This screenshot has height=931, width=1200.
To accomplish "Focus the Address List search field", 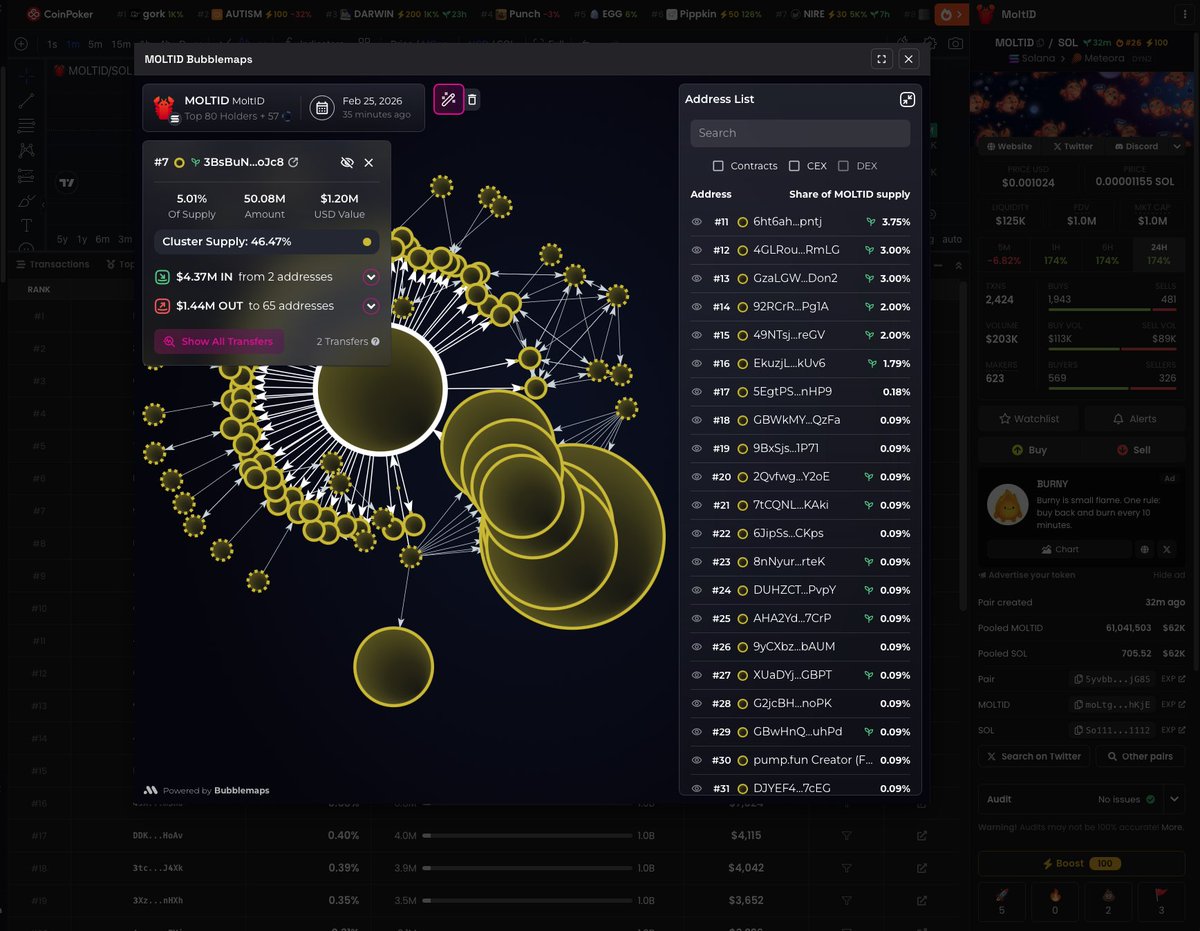I will (800, 133).
